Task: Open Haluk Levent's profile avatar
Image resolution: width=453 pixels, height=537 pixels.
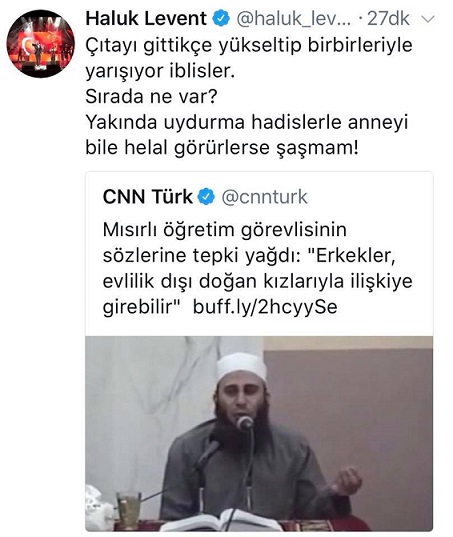Action: [x=40, y=43]
